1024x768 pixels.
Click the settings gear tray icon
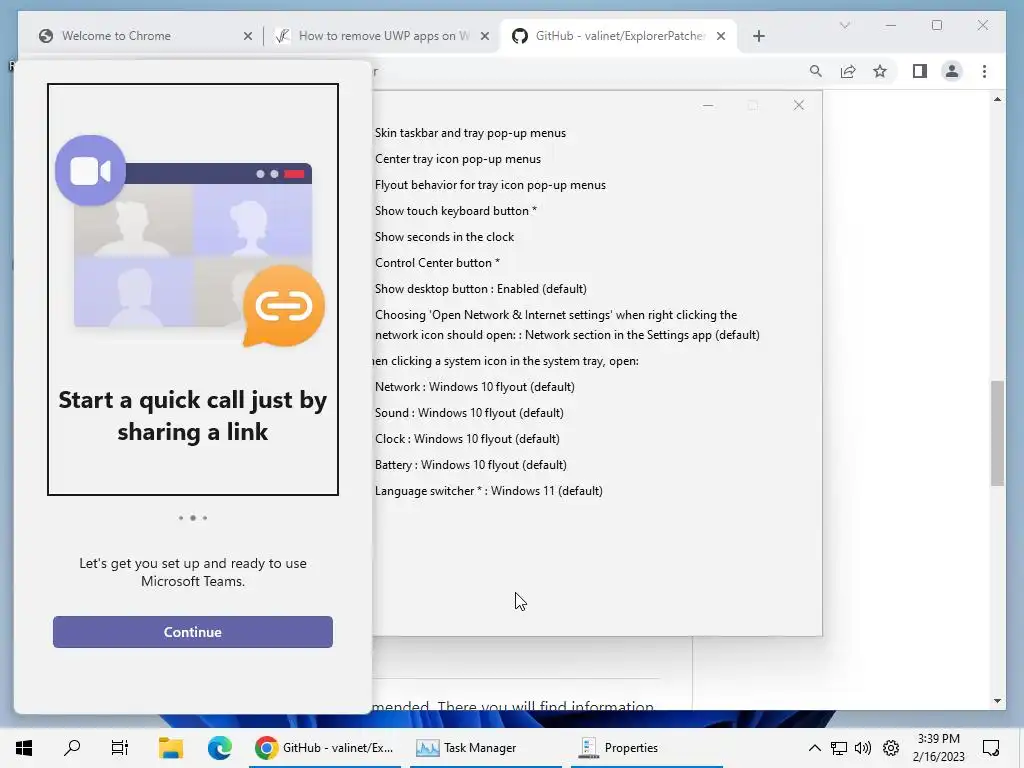click(x=891, y=748)
